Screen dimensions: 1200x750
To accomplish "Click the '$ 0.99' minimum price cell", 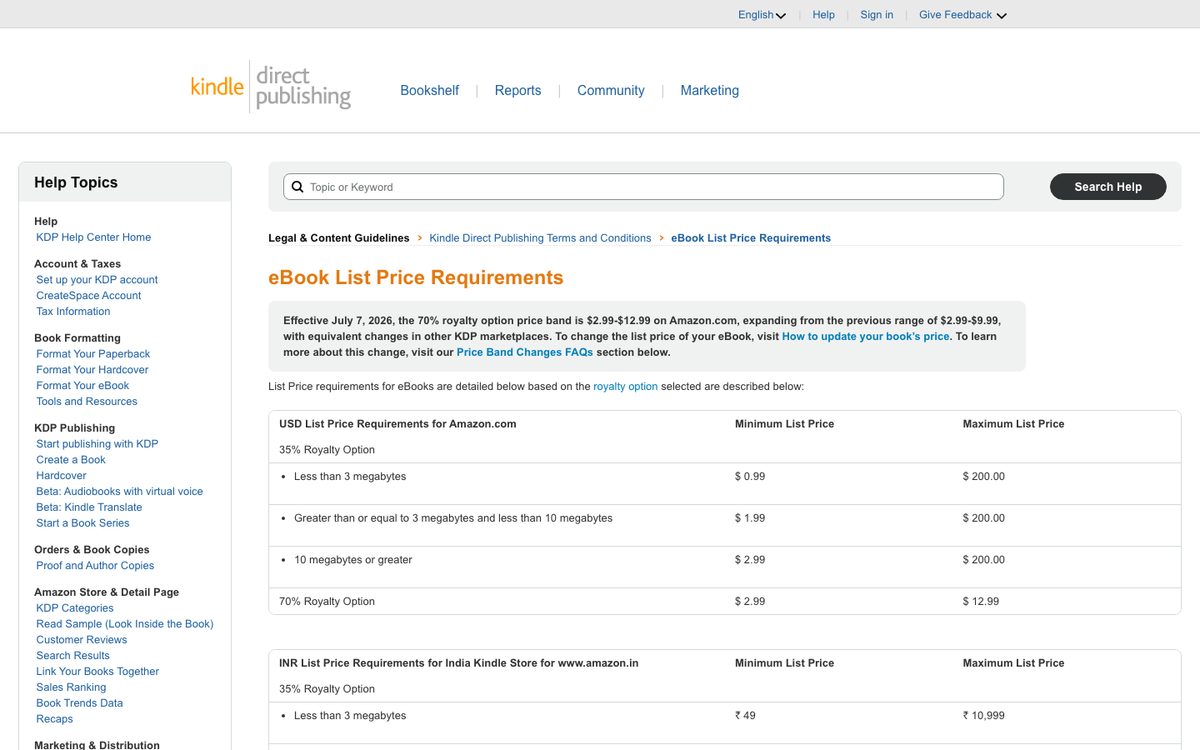I will [x=750, y=477].
